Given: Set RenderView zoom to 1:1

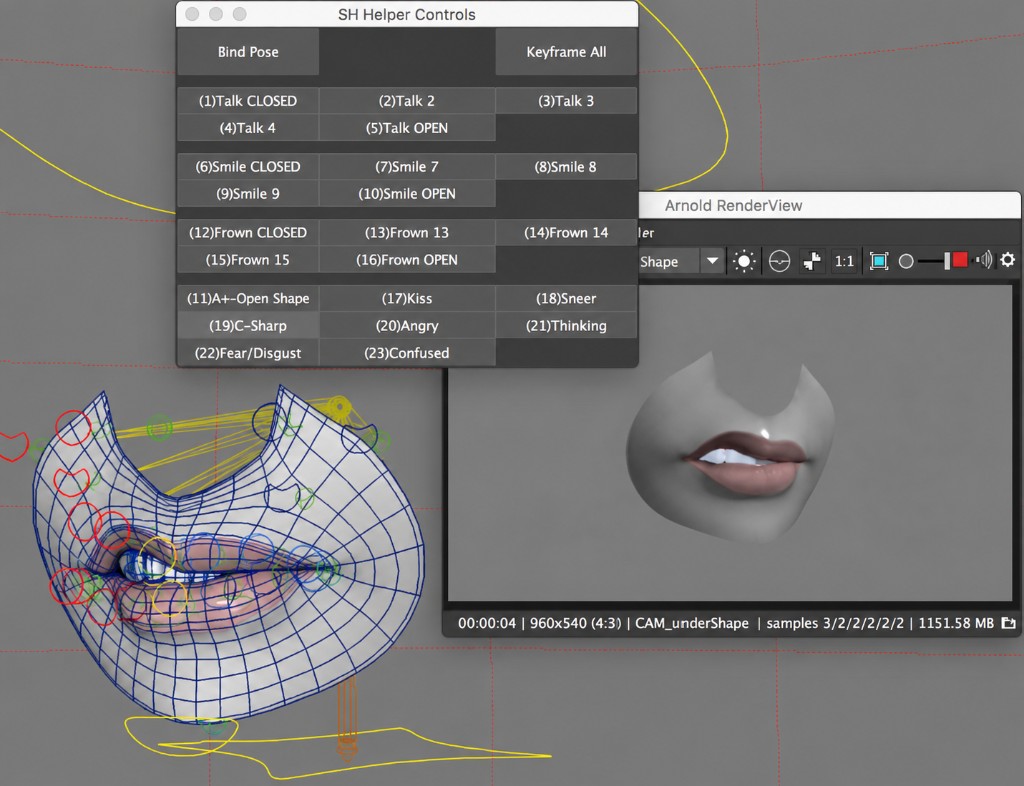Looking at the screenshot, I should pos(844,261).
